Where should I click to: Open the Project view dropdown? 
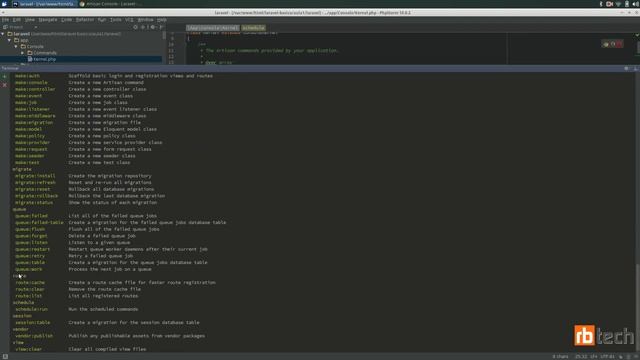20,27
